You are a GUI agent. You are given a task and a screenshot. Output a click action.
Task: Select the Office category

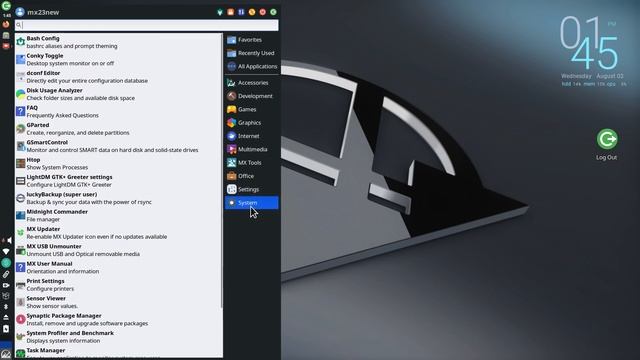tap(251, 176)
